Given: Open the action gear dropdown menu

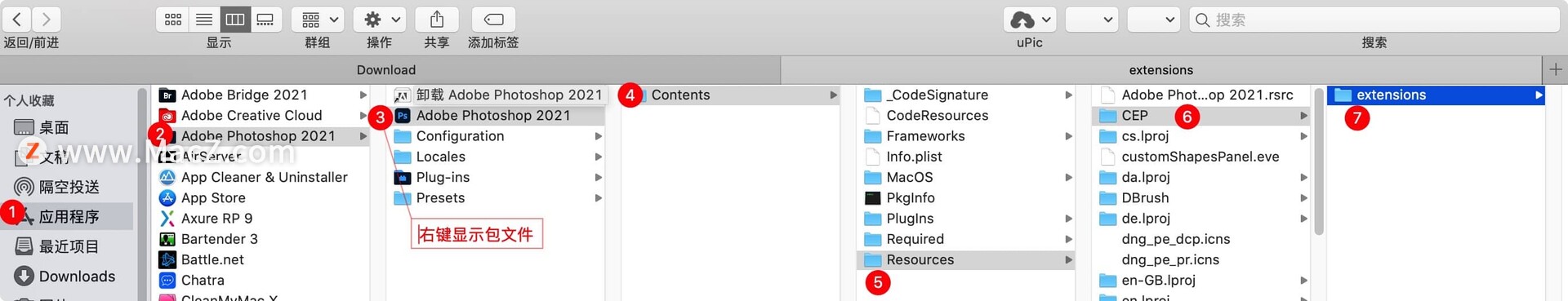Looking at the screenshot, I should [380, 19].
